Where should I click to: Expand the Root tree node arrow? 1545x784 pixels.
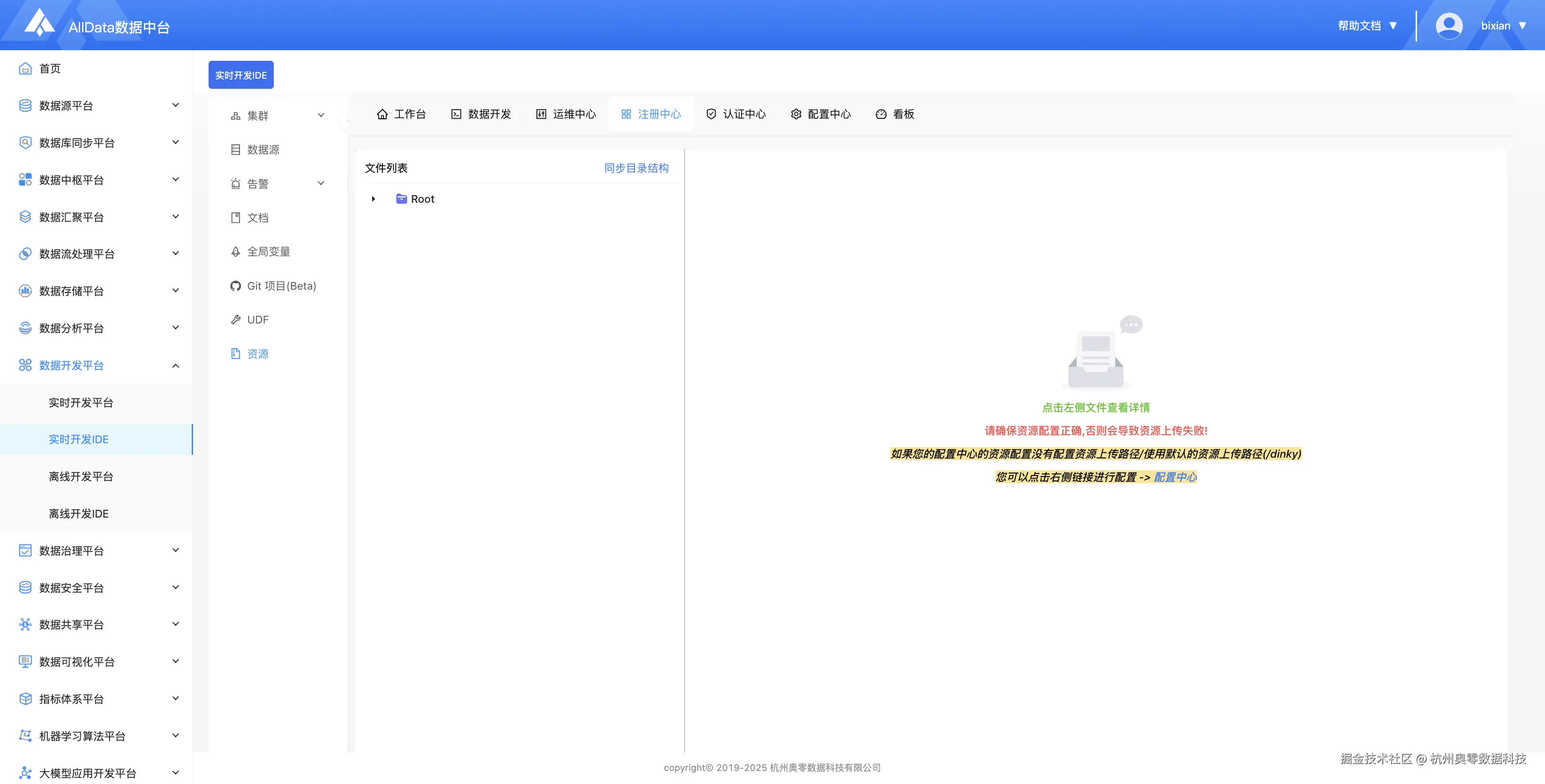tap(373, 199)
